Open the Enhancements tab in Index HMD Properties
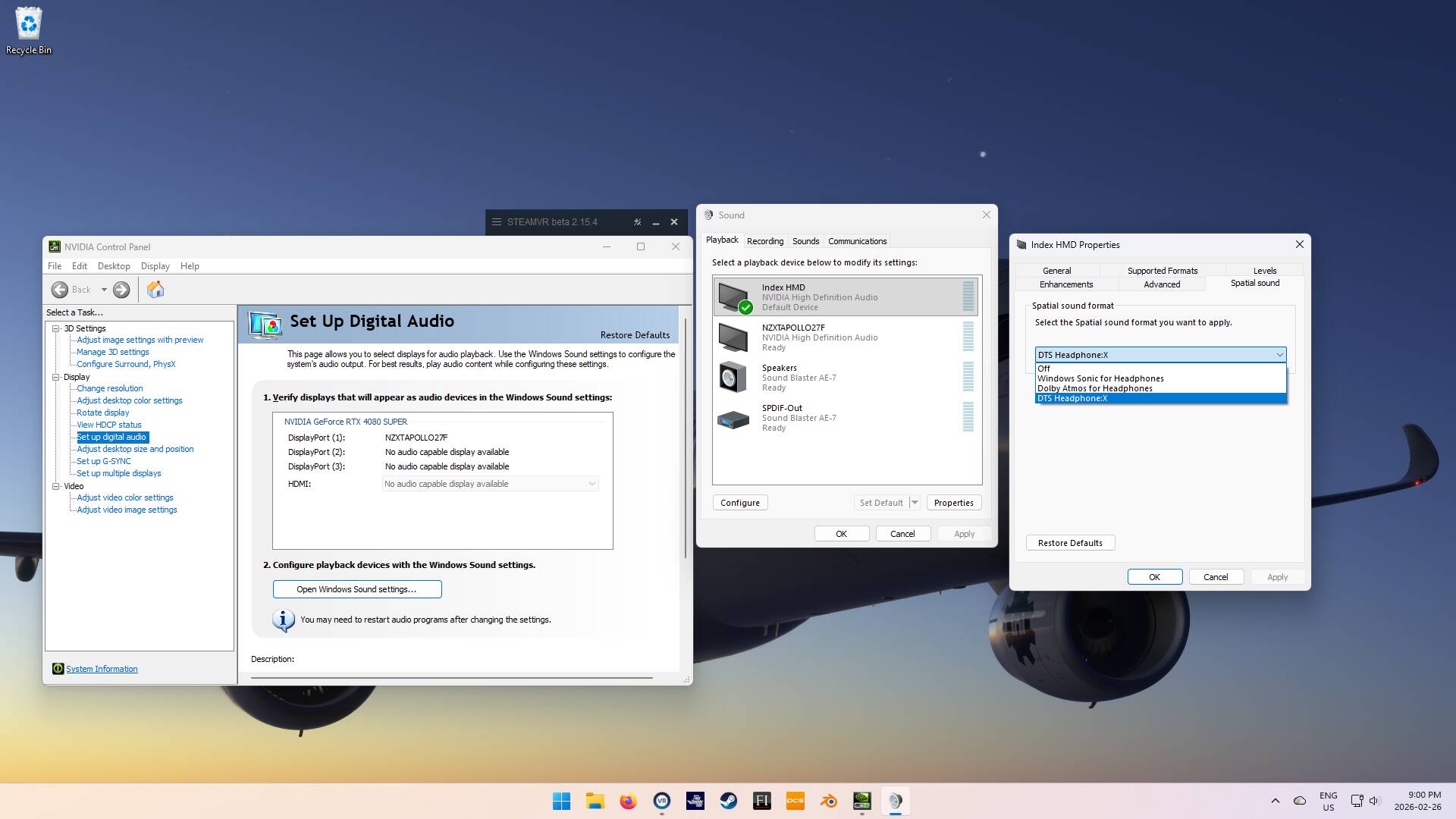 [1066, 284]
